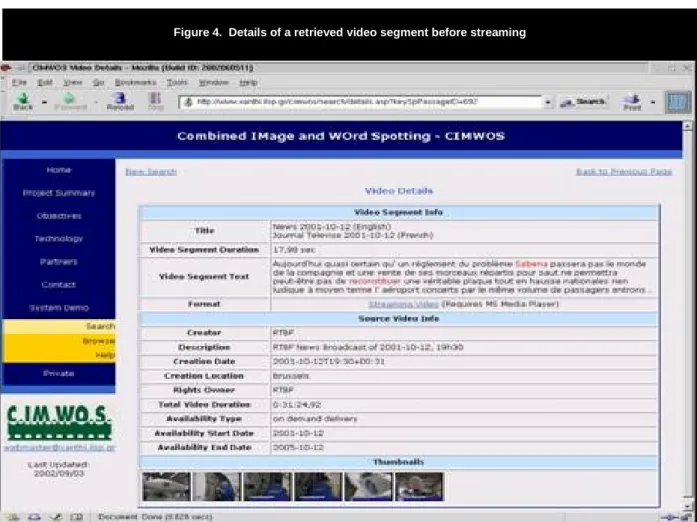Click the online/offline status bar icon
Image resolution: width=697 pixels, height=522 pixels.
tap(669, 517)
